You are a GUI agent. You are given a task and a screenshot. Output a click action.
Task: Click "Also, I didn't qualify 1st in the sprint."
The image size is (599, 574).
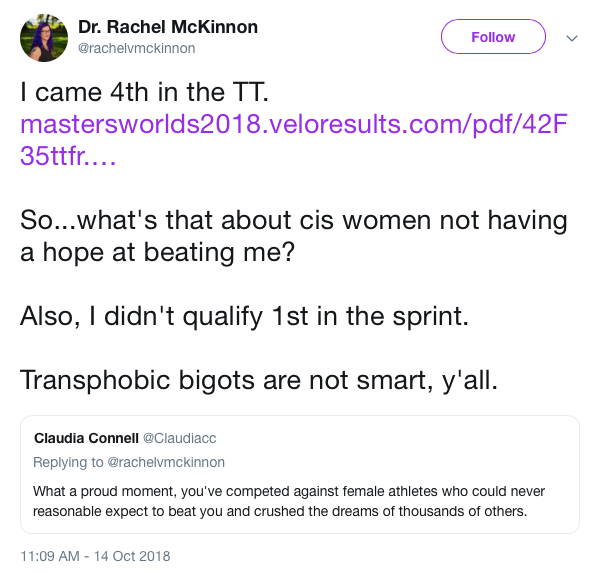[x=244, y=316]
